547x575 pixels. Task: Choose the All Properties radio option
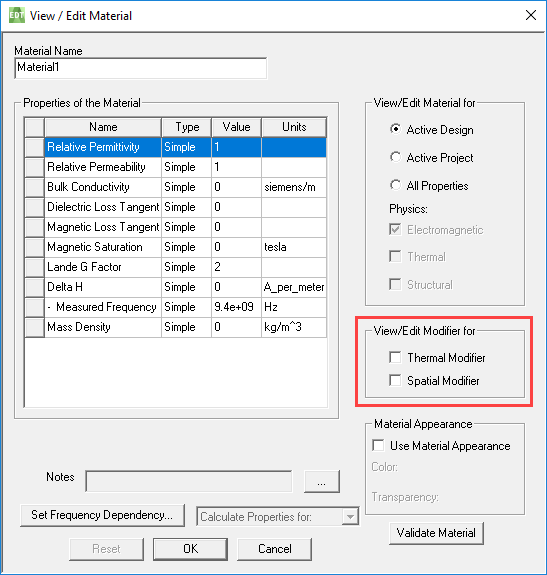(x=395, y=185)
